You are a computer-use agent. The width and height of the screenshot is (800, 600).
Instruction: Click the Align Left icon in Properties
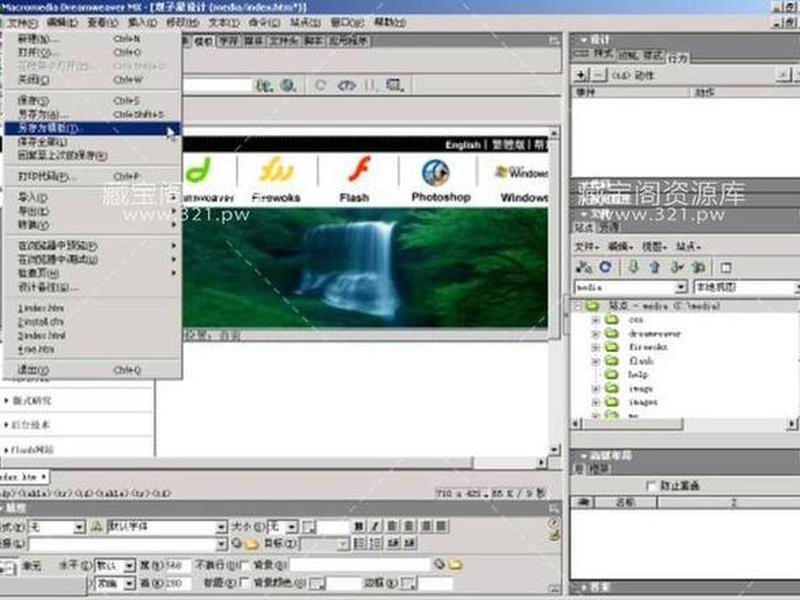tap(392, 526)
